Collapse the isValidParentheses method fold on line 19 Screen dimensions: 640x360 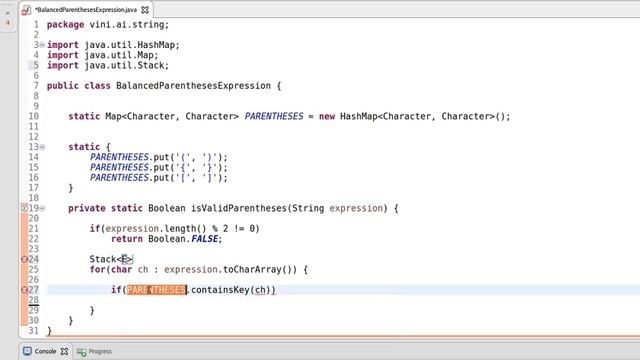(42, 208)
